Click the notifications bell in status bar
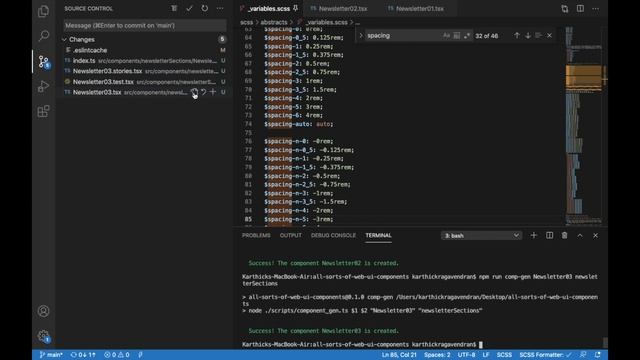The width and height of the screenshot is (640, 360). pos(598,355)
